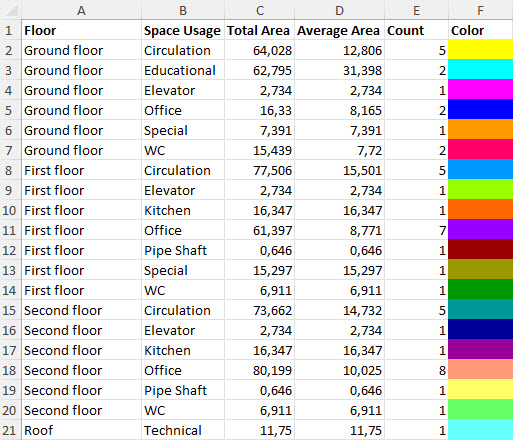Select column F header
513x440 pixels.
coord(480,10)
